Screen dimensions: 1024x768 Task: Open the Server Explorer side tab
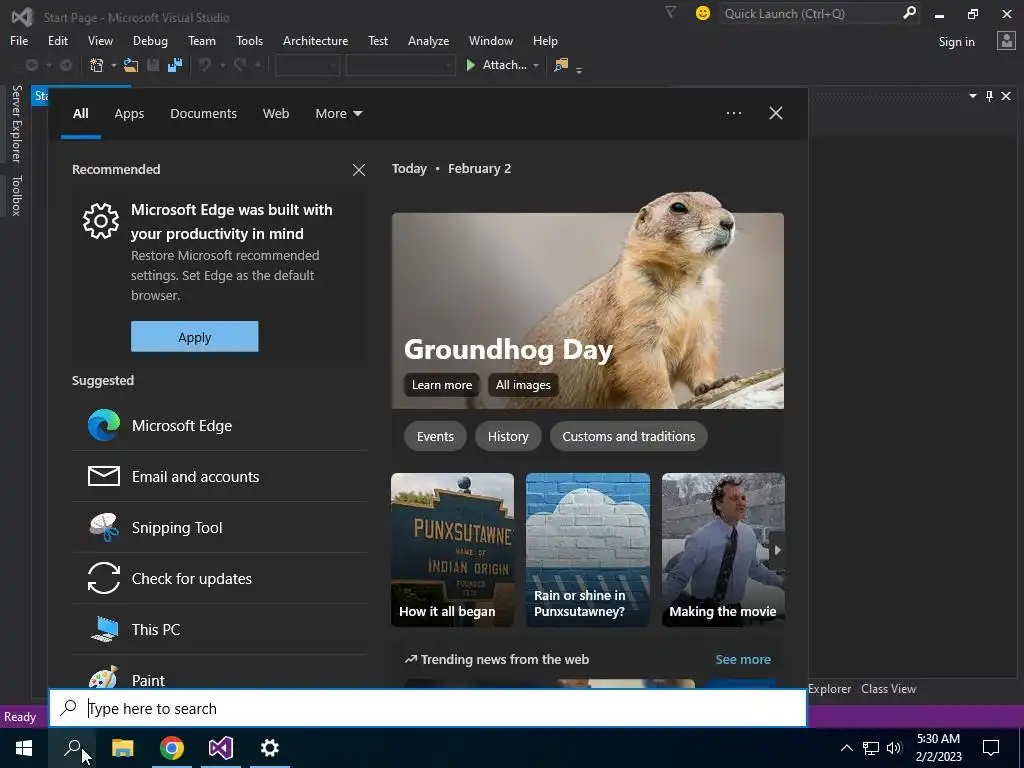pos(16,124)
